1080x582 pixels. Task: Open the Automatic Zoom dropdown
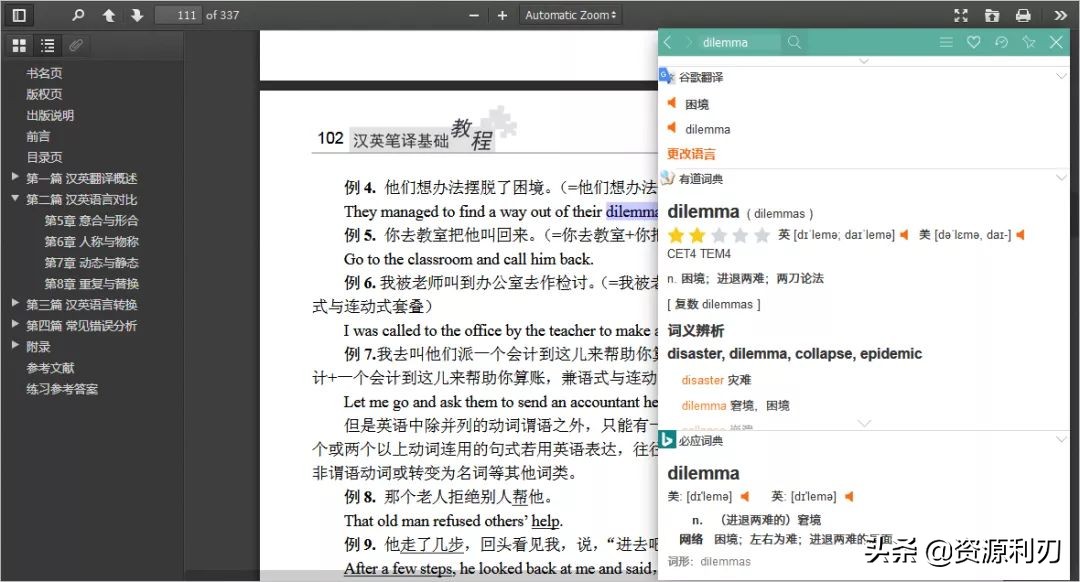(570, 14)
